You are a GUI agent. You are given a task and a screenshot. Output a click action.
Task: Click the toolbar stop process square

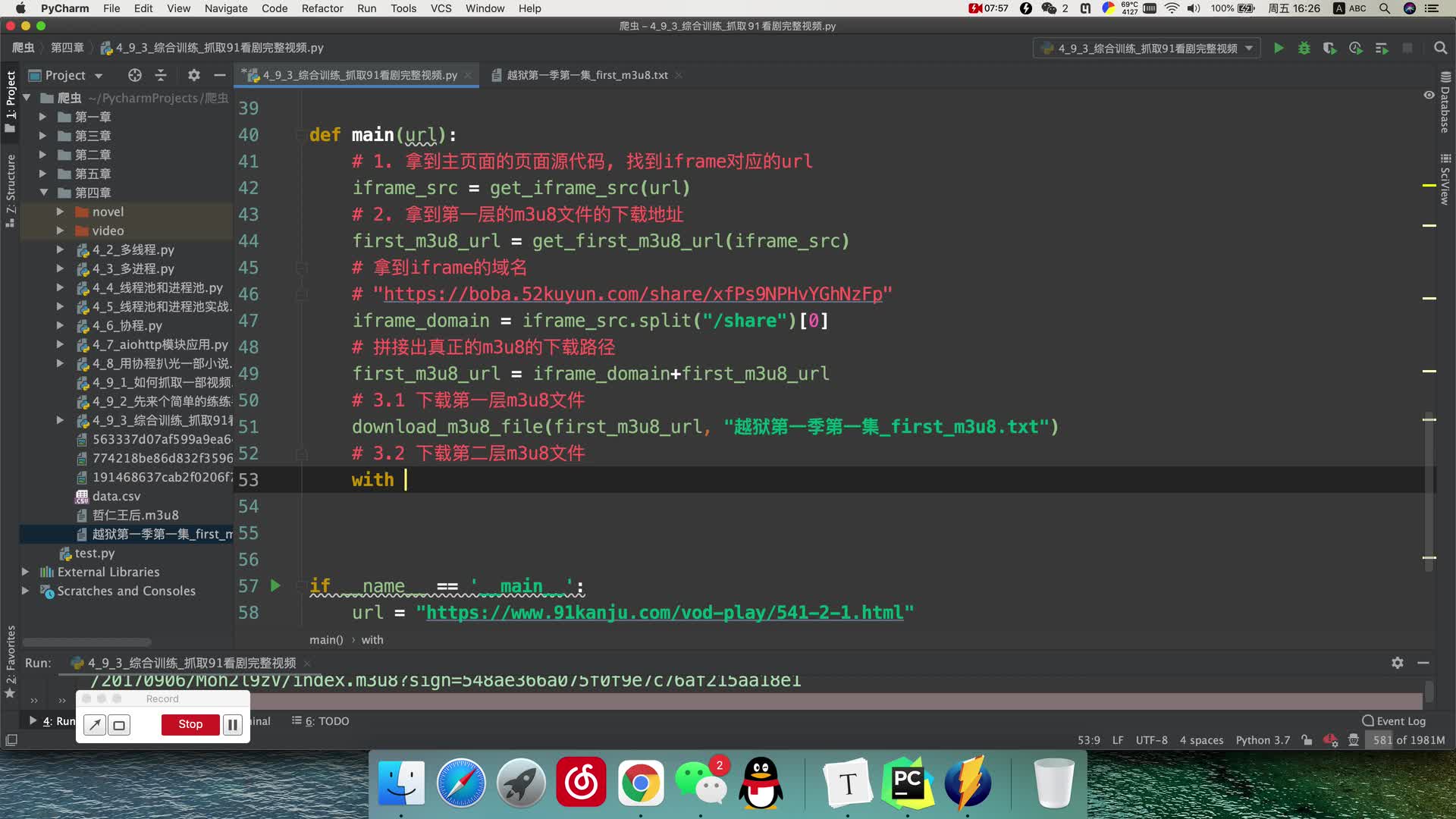click(1407, 49)
